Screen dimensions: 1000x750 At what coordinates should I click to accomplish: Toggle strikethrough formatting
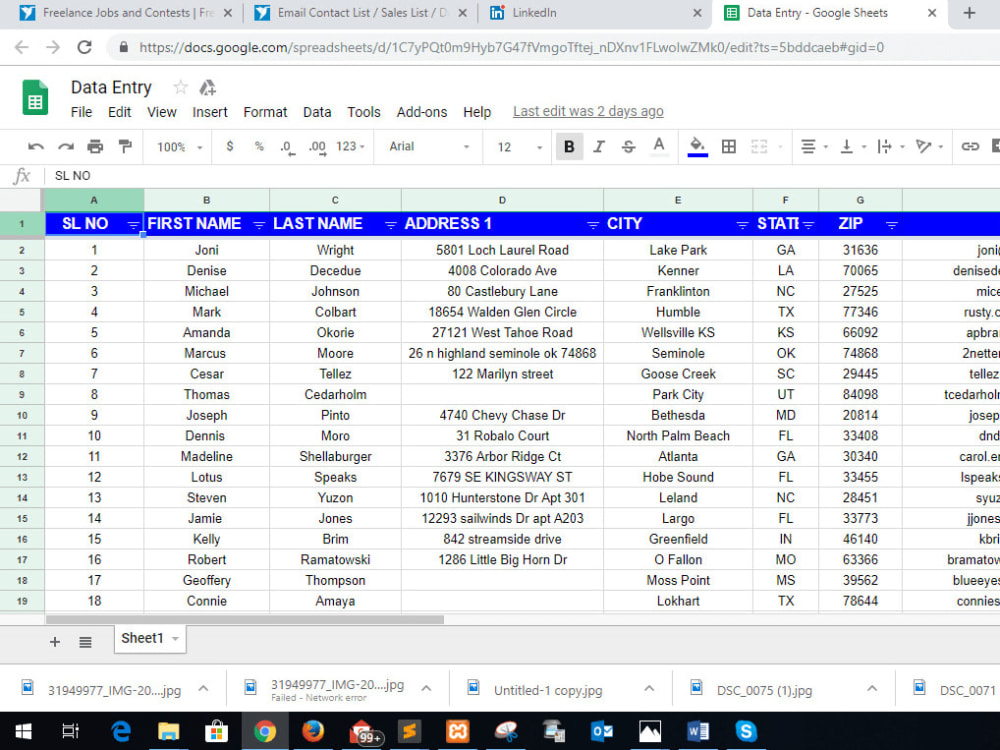[628, 147]
